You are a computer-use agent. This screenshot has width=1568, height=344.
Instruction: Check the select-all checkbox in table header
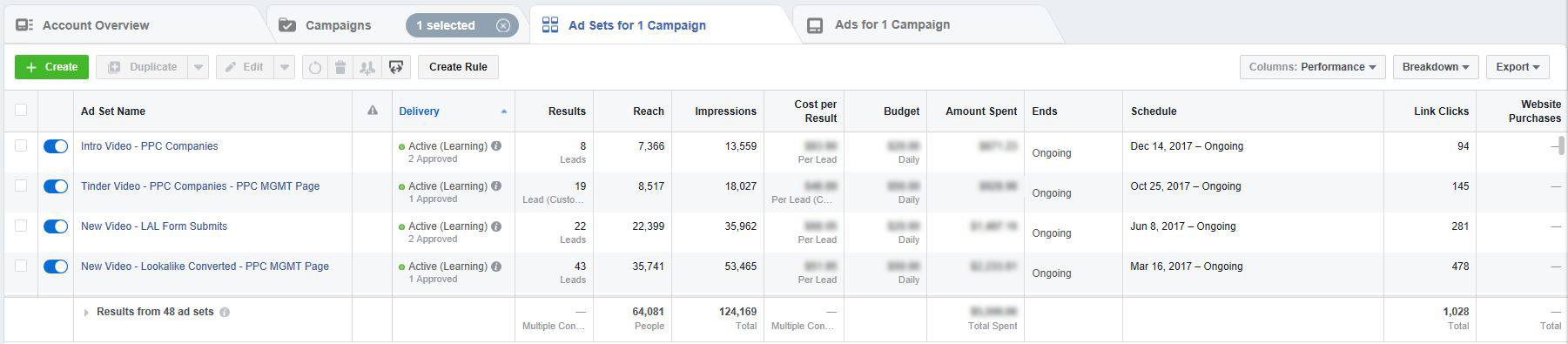click(x=21, y=110)
